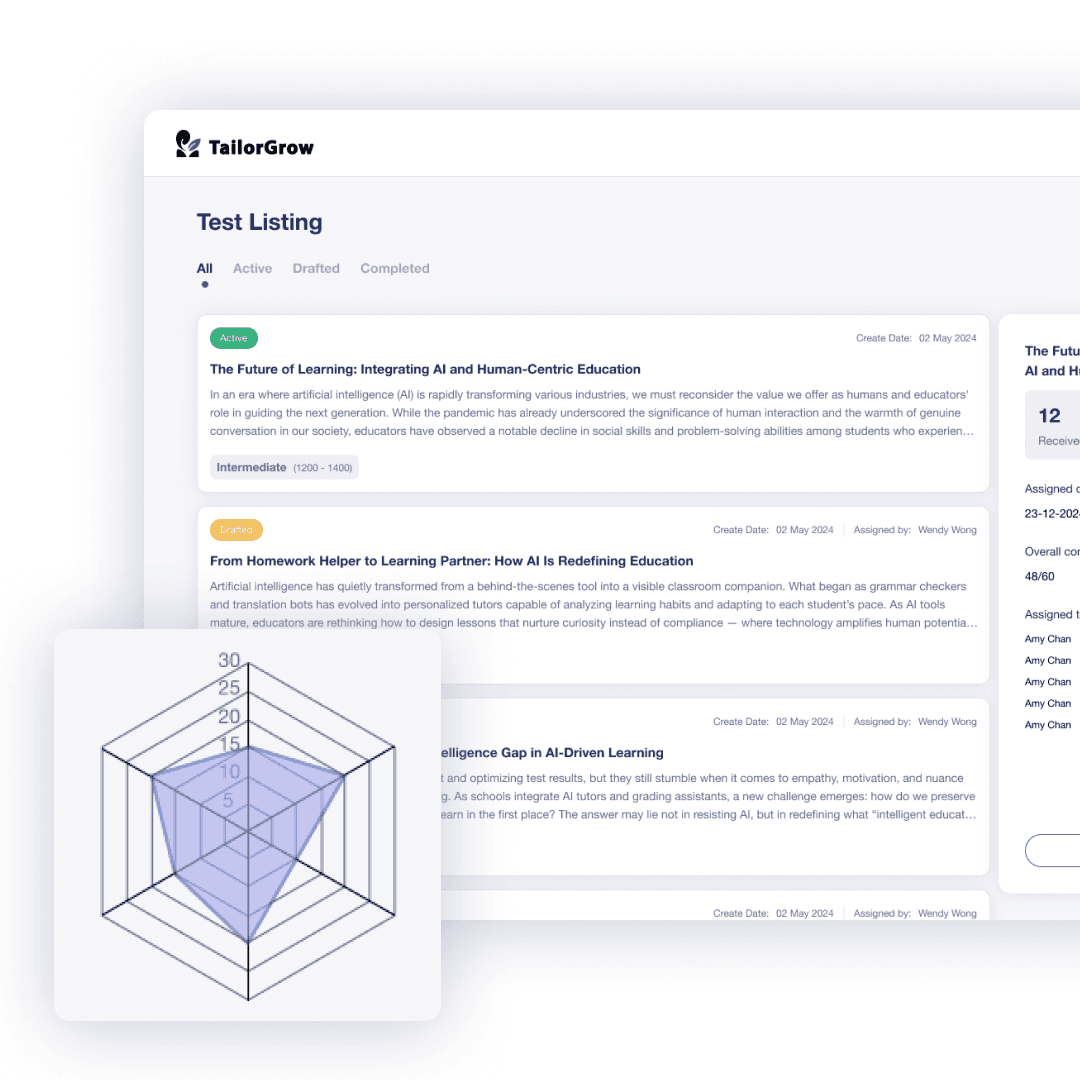Click 'Assigned by: Wendy Wong' on Drafted card
This screenshot has height=1080, width=1080.
click(915, 530)
